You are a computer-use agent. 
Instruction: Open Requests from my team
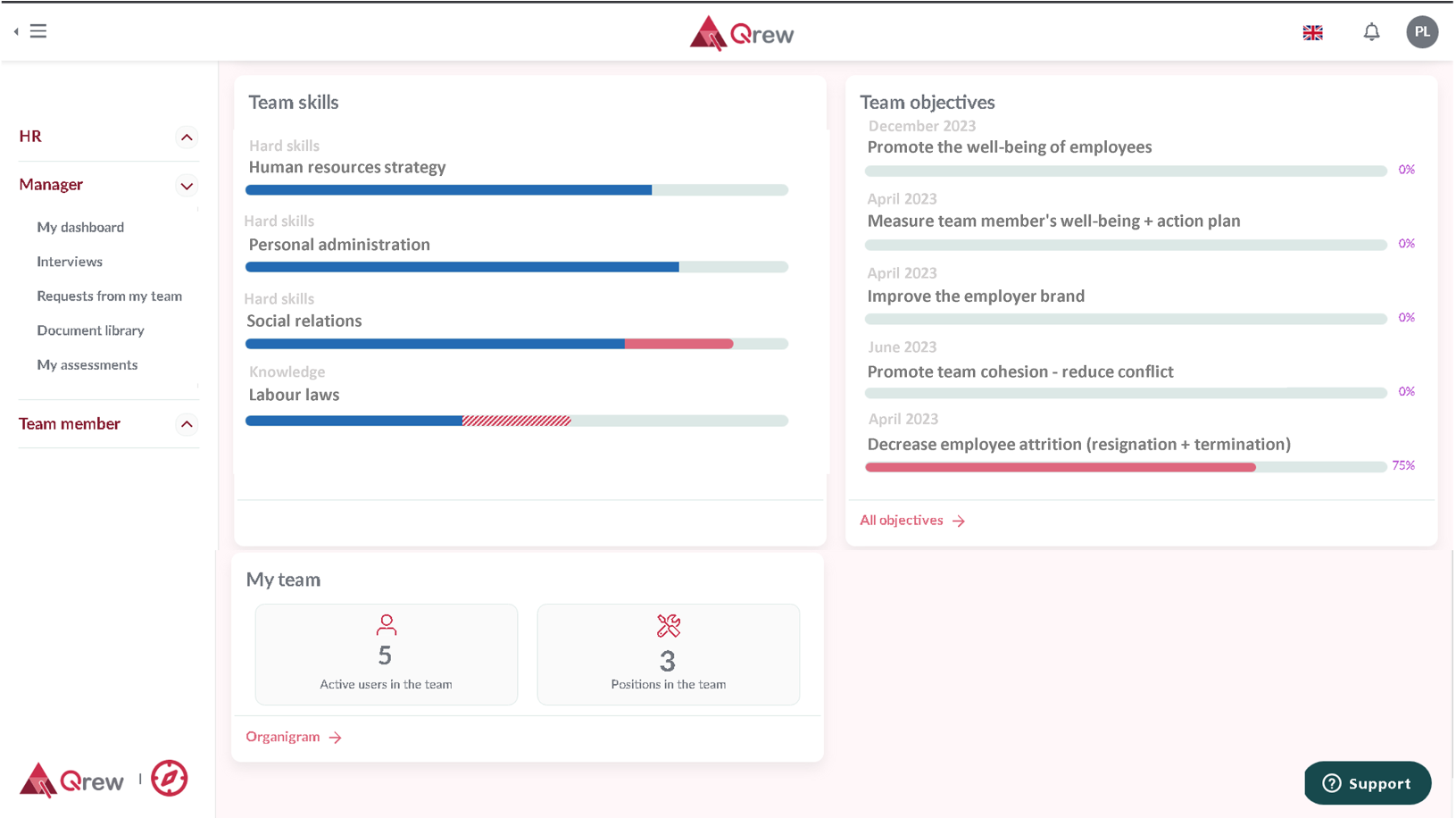click(x=109, y=296)
